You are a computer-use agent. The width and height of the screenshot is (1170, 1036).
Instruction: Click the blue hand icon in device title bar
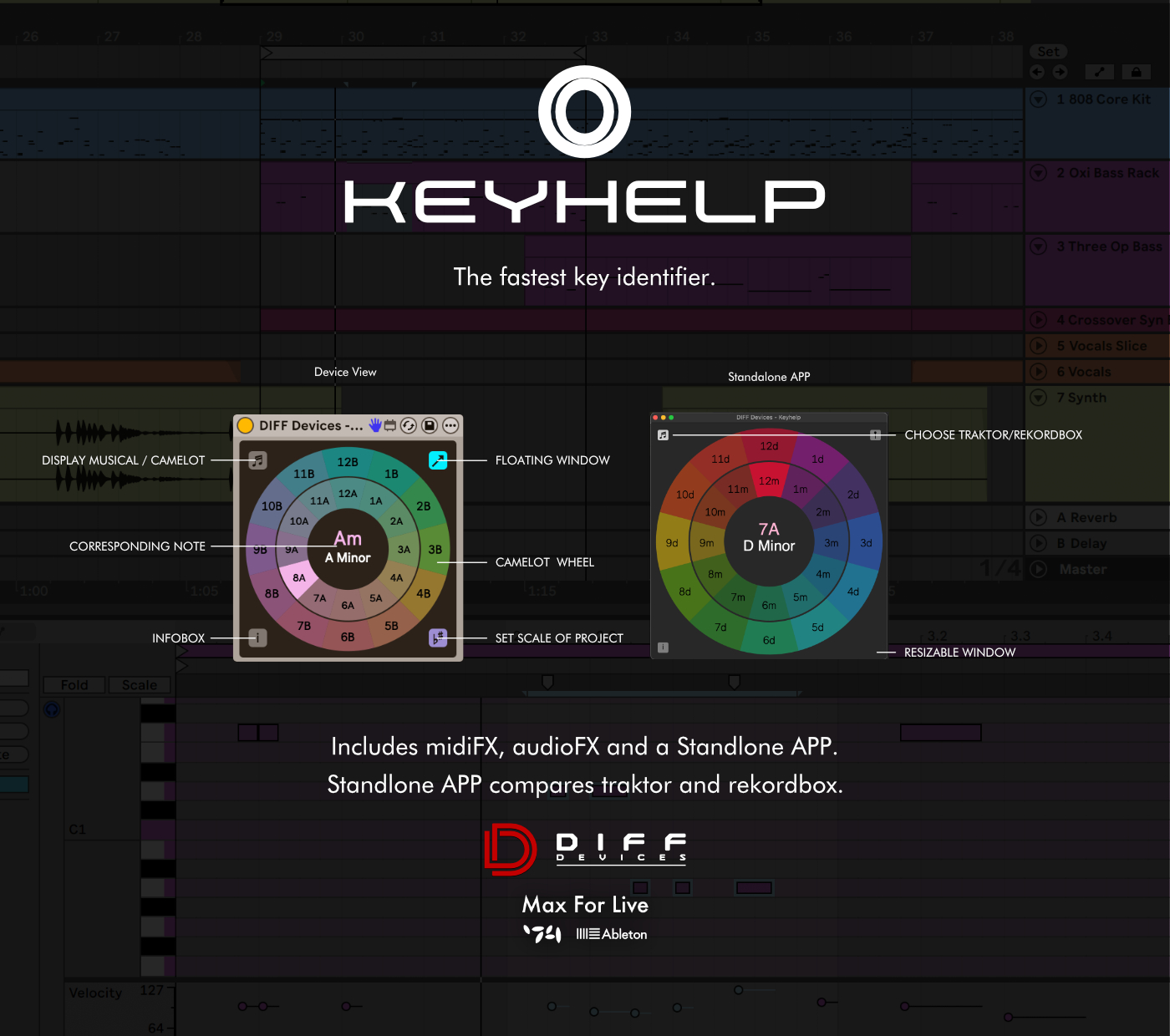point(375,425)
